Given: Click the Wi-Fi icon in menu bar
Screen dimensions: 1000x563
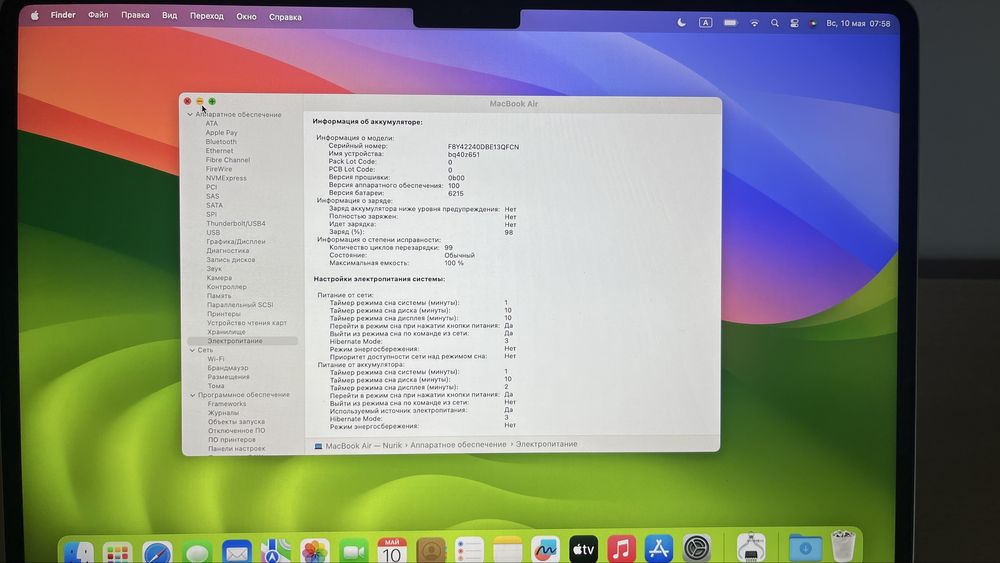Looking at the screenshot, I should coord(754,23).
